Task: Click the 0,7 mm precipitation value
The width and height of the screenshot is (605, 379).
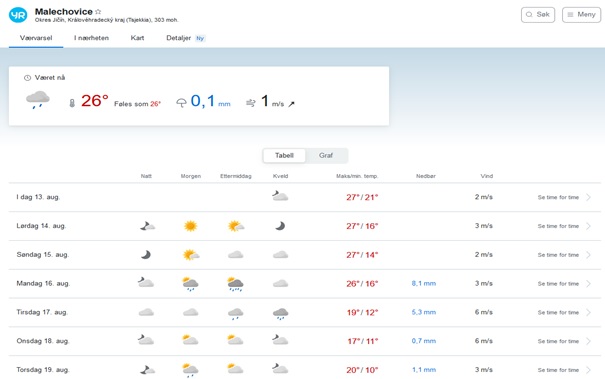Action: 424,341
